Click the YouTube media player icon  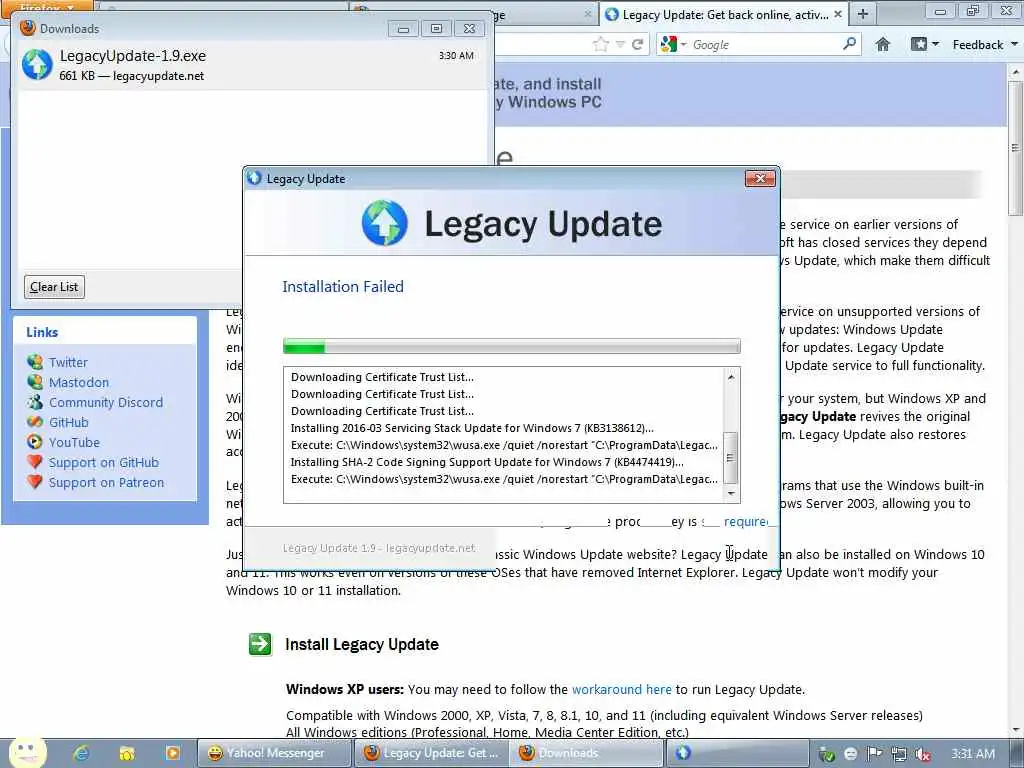pyautogui.click(x=35, y=442)
